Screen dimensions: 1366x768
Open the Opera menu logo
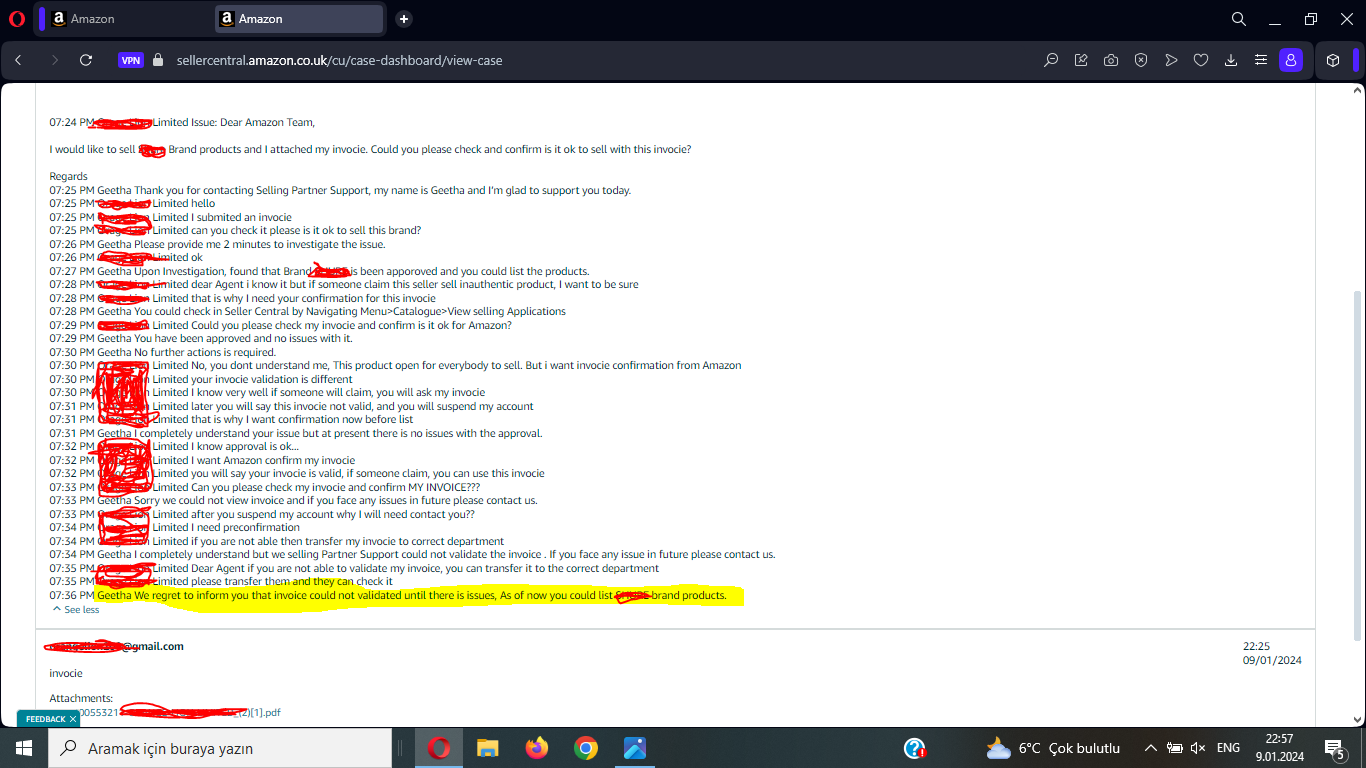click(x=16, y=19)
